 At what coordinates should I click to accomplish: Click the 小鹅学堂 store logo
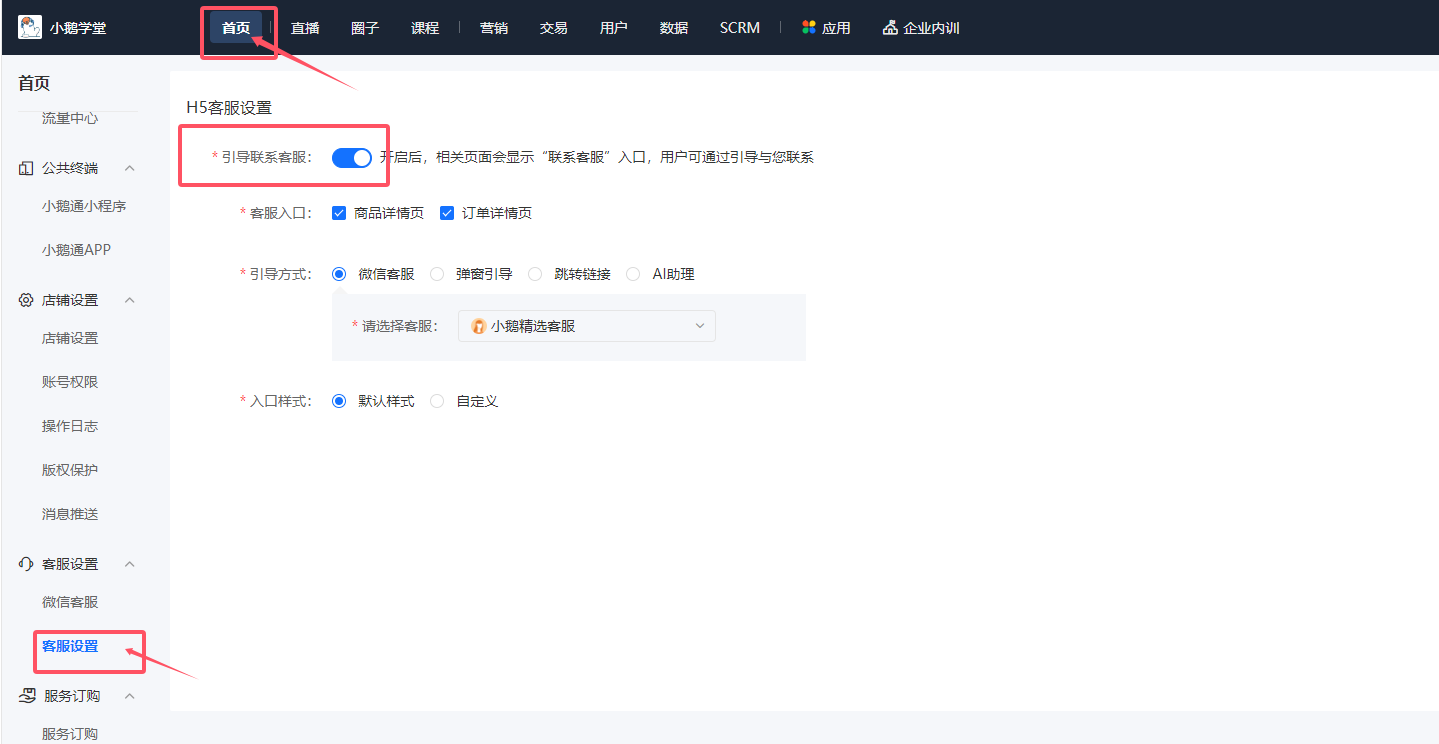tap(29, 27)
